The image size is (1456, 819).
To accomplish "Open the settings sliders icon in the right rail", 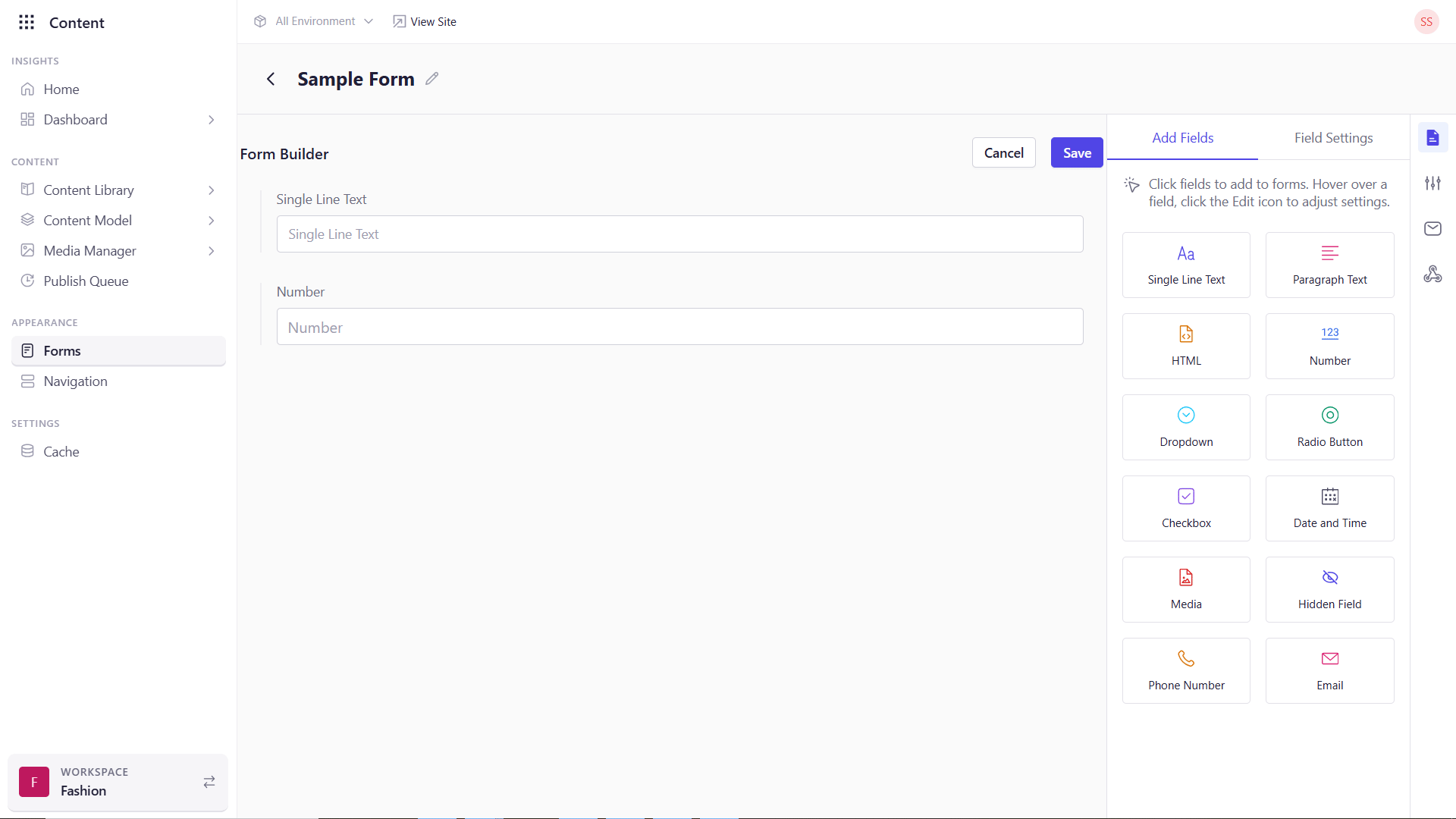I will [1432, 183].
